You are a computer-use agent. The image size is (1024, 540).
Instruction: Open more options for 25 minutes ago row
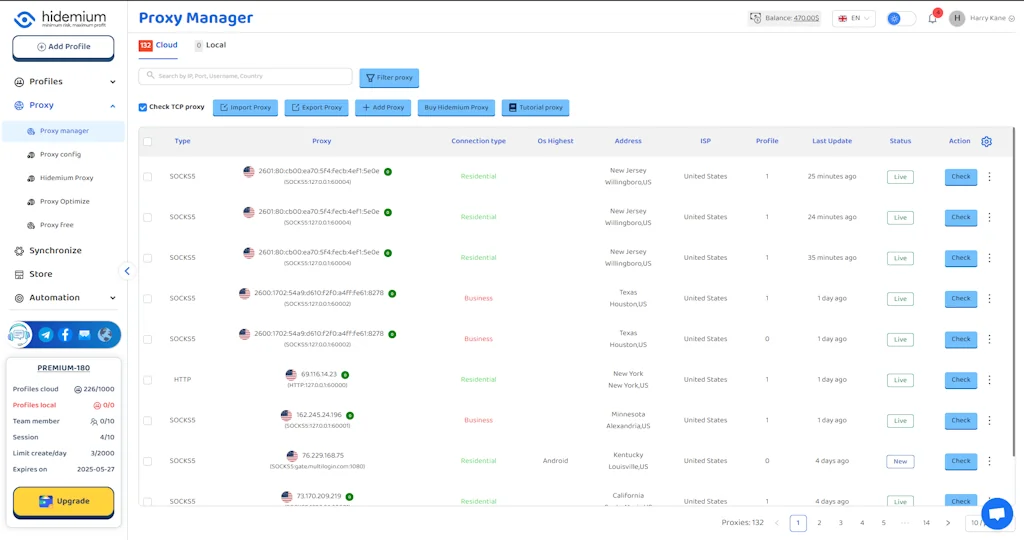pyautogui.click(x=989, y=176)
